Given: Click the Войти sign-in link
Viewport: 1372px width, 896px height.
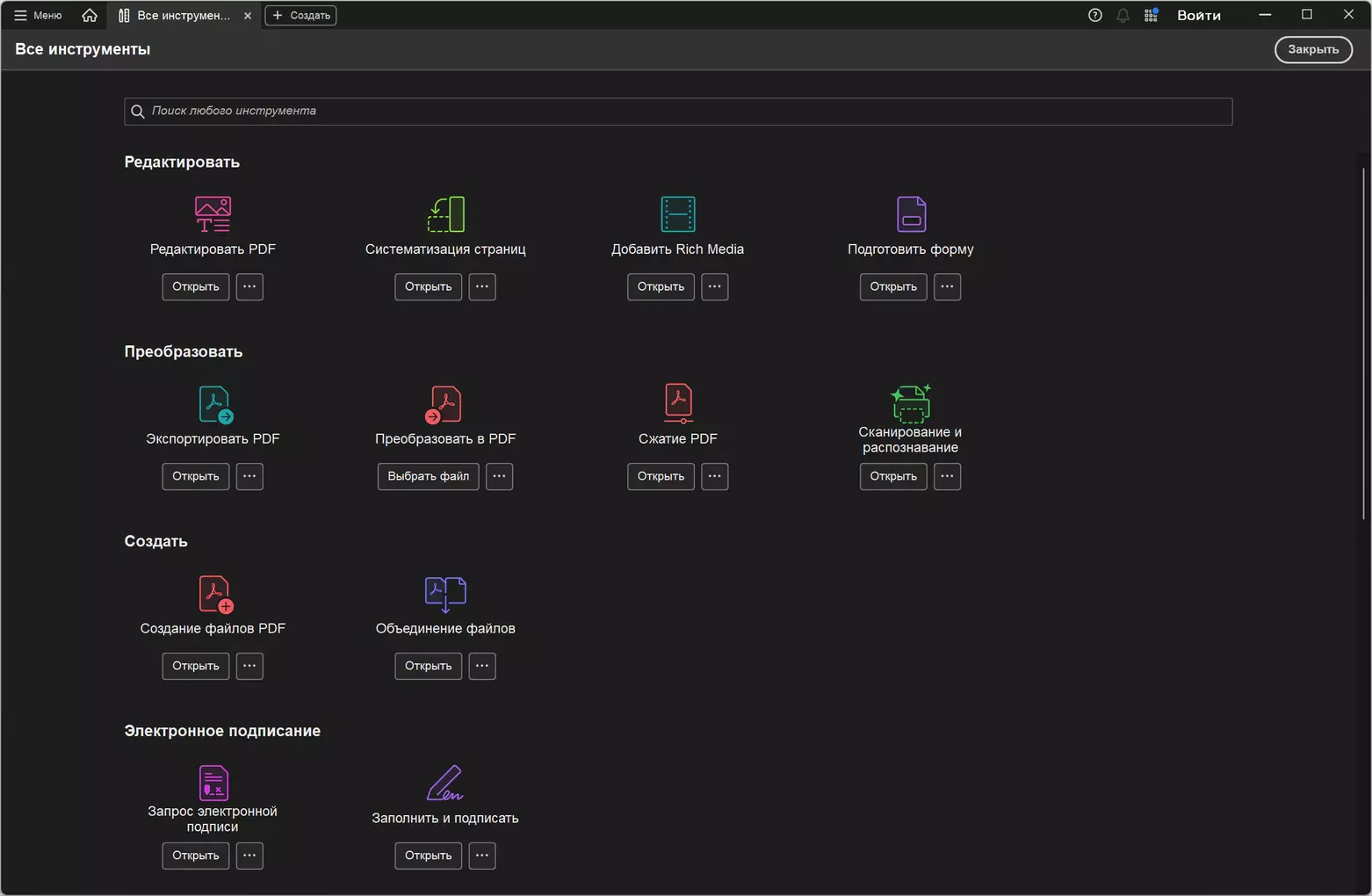Looking at the screenshot, I should point(1199,15).
